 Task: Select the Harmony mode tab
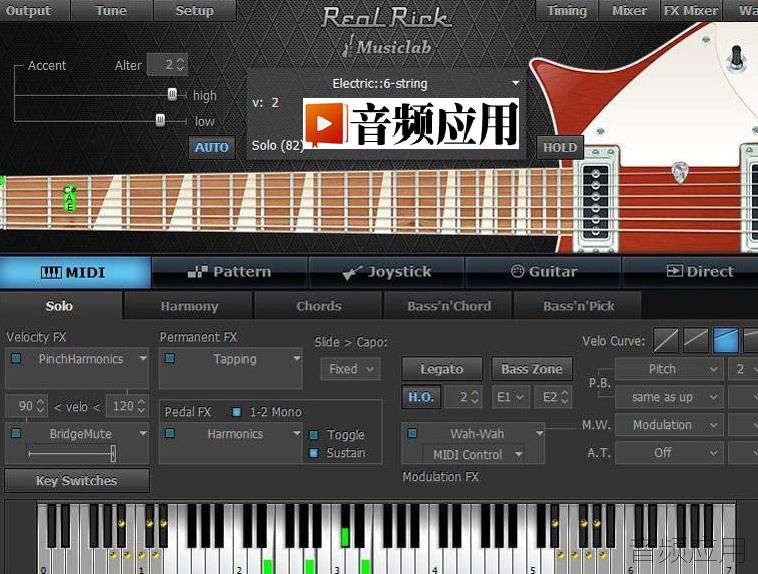[x=189, y=306]
